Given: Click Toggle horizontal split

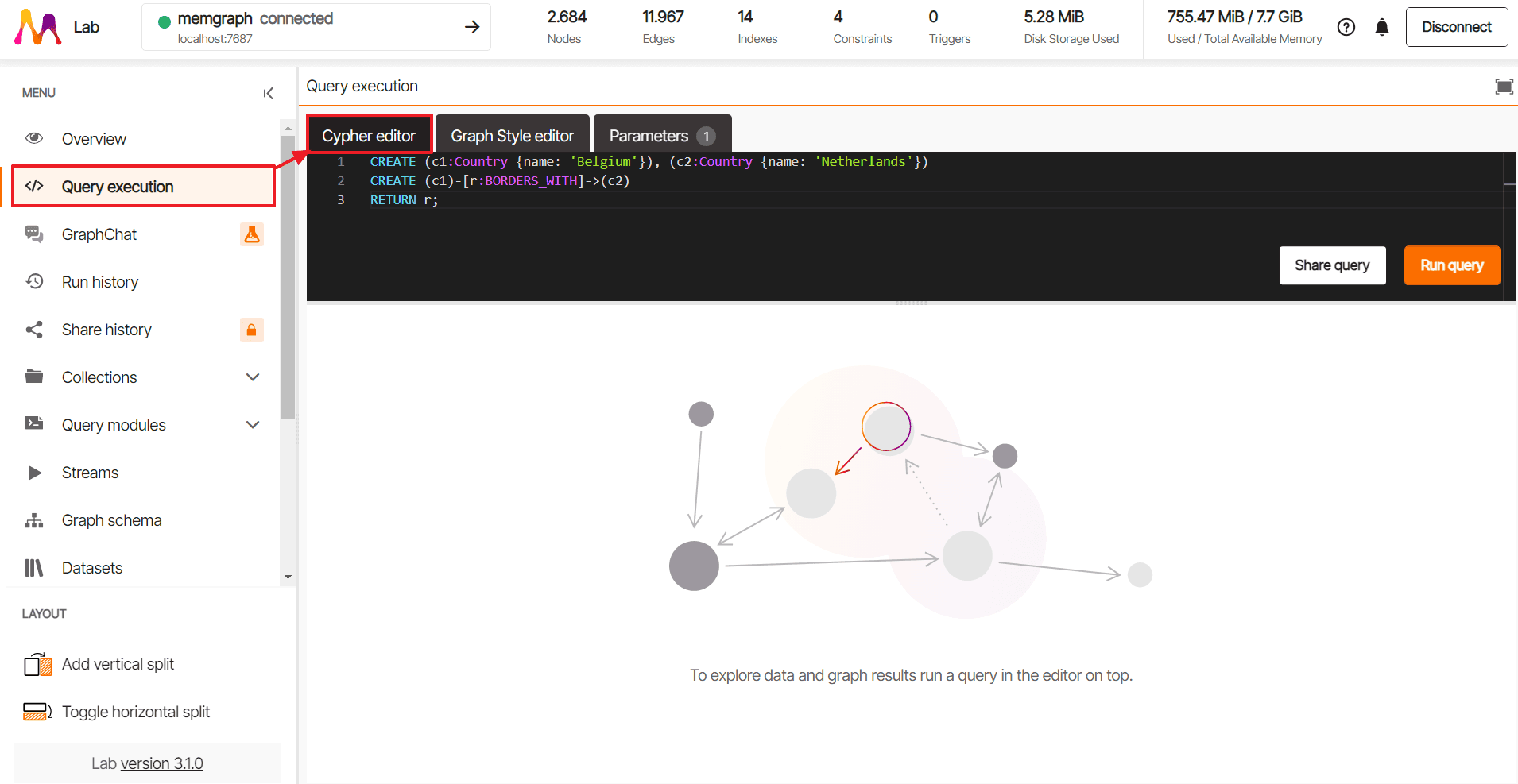Looking at the screenshot, I should point(136,712).
